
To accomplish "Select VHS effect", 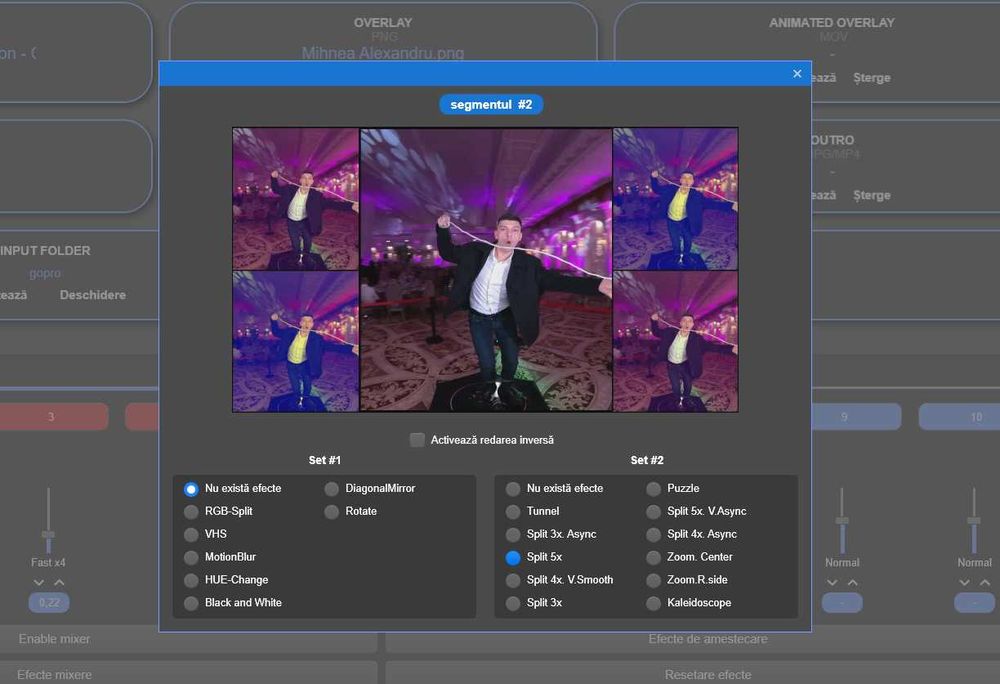I will point(191,535).
